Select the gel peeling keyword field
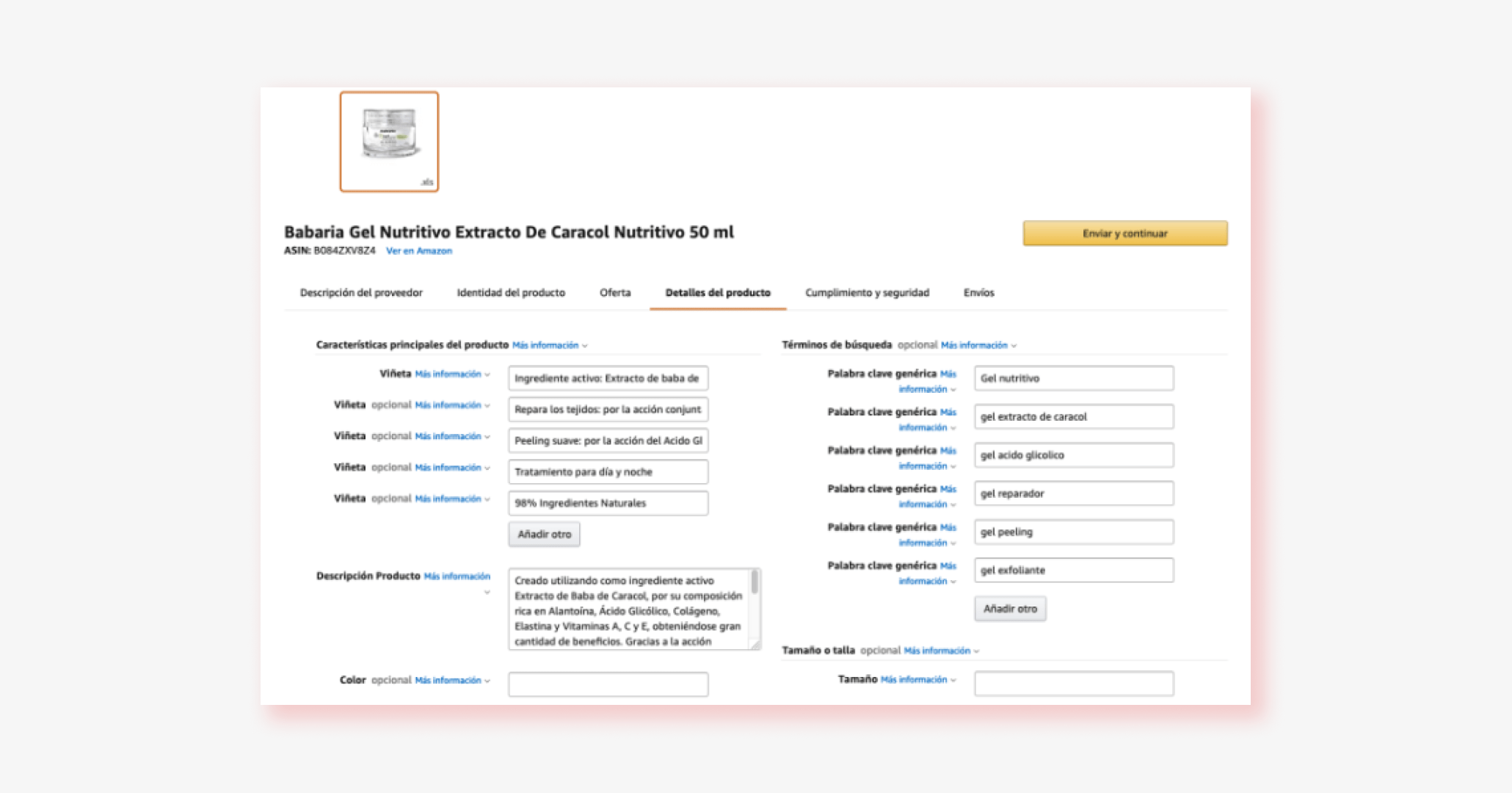1512x793 pixels. point(1073,532)
